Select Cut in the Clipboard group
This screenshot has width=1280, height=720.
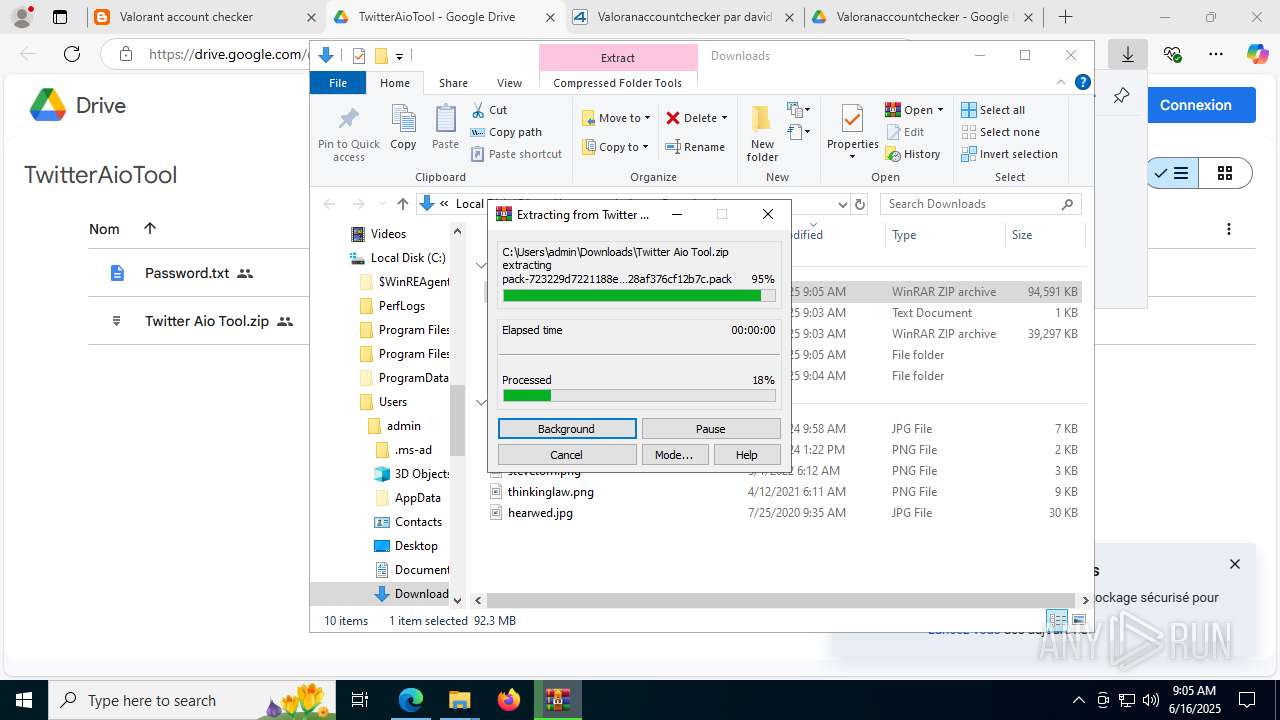click(490, 110)
